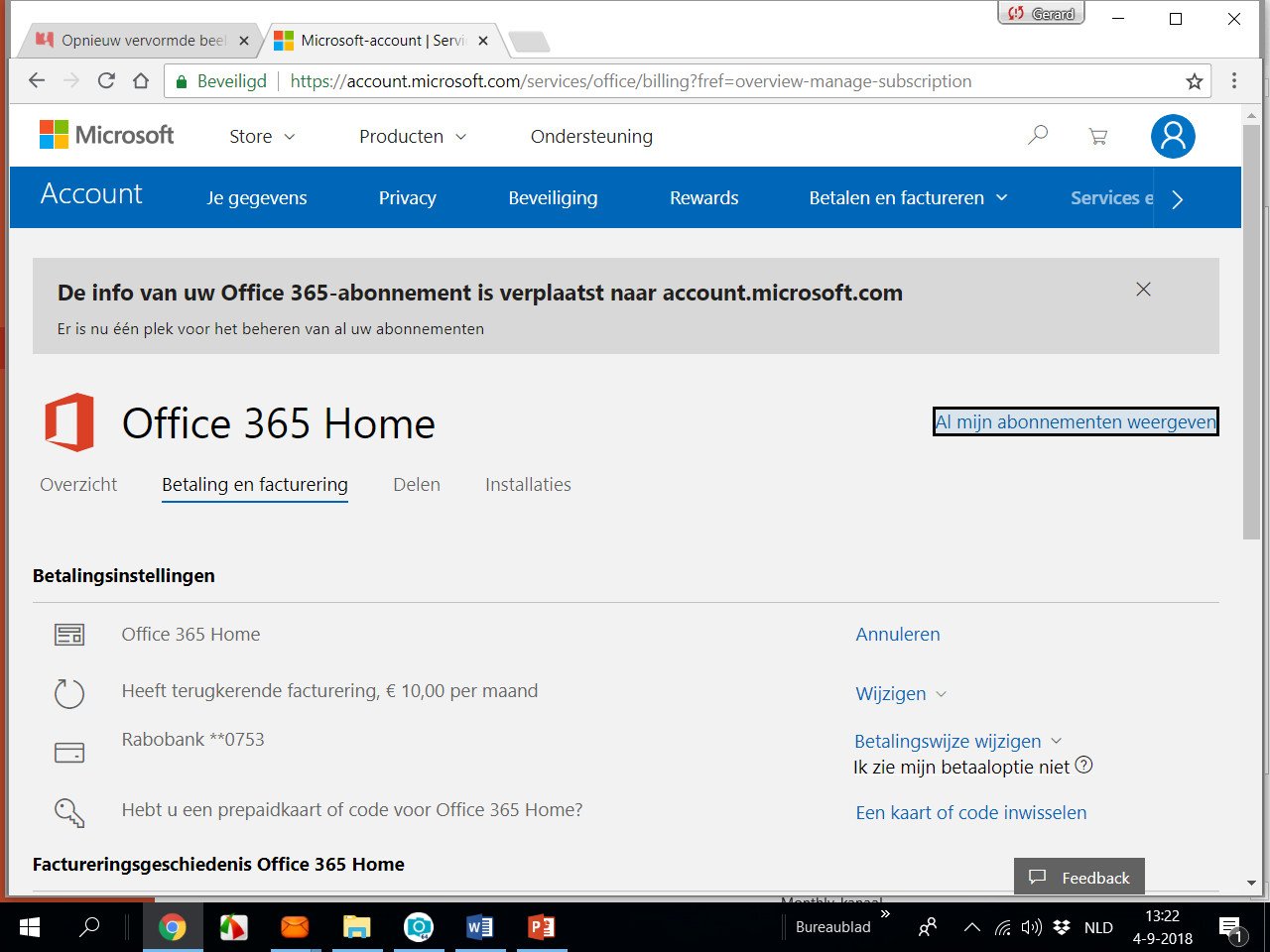Open Word from the taskbar
The height and width of the screenshot is (952, 1270).
pos(479,927)
